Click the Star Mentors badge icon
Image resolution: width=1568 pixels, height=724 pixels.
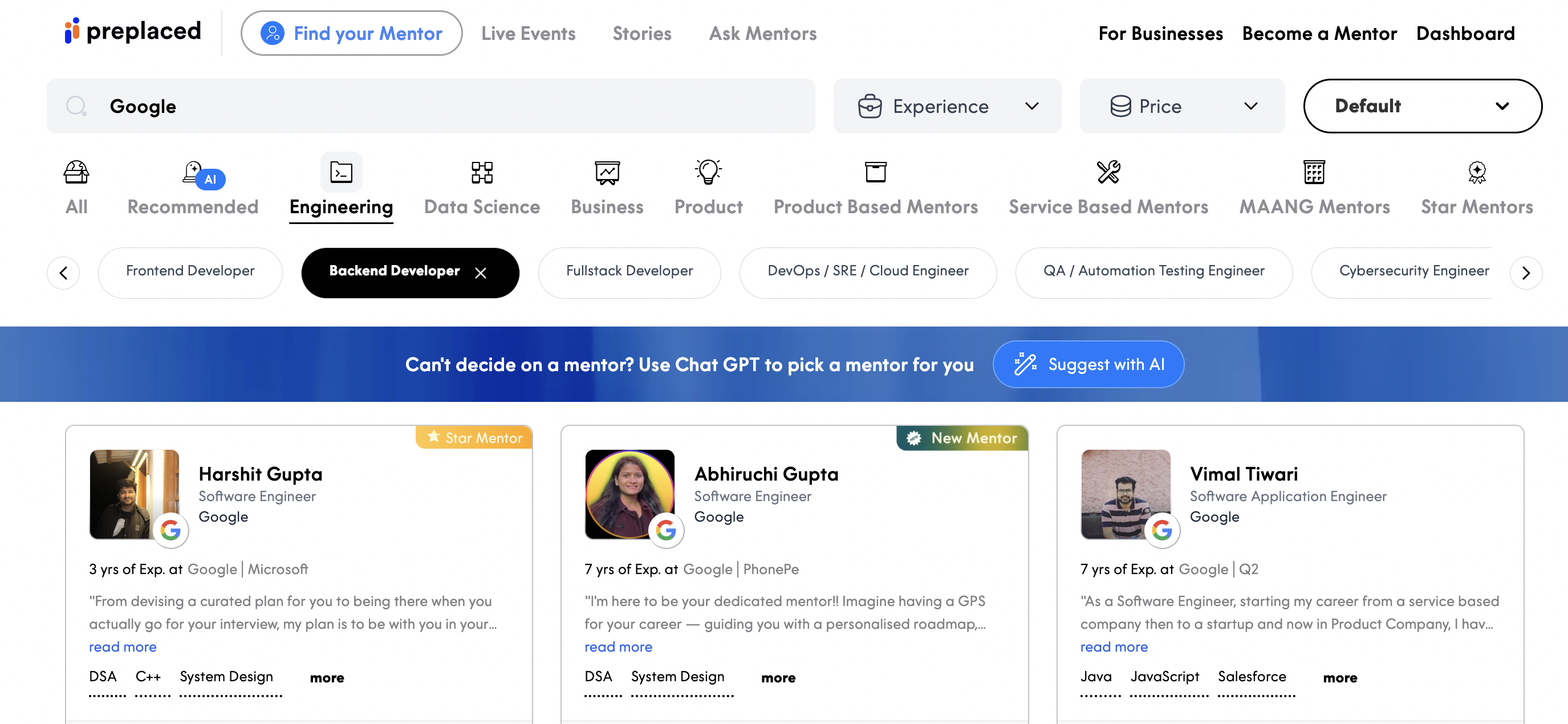[x=1476, y=172]
